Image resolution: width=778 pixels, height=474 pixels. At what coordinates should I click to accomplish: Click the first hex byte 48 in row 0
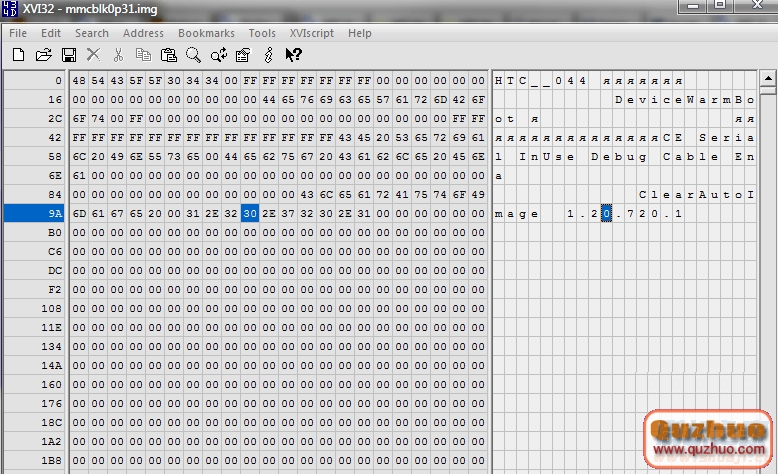pyautogui.click(x=79, y=80)
